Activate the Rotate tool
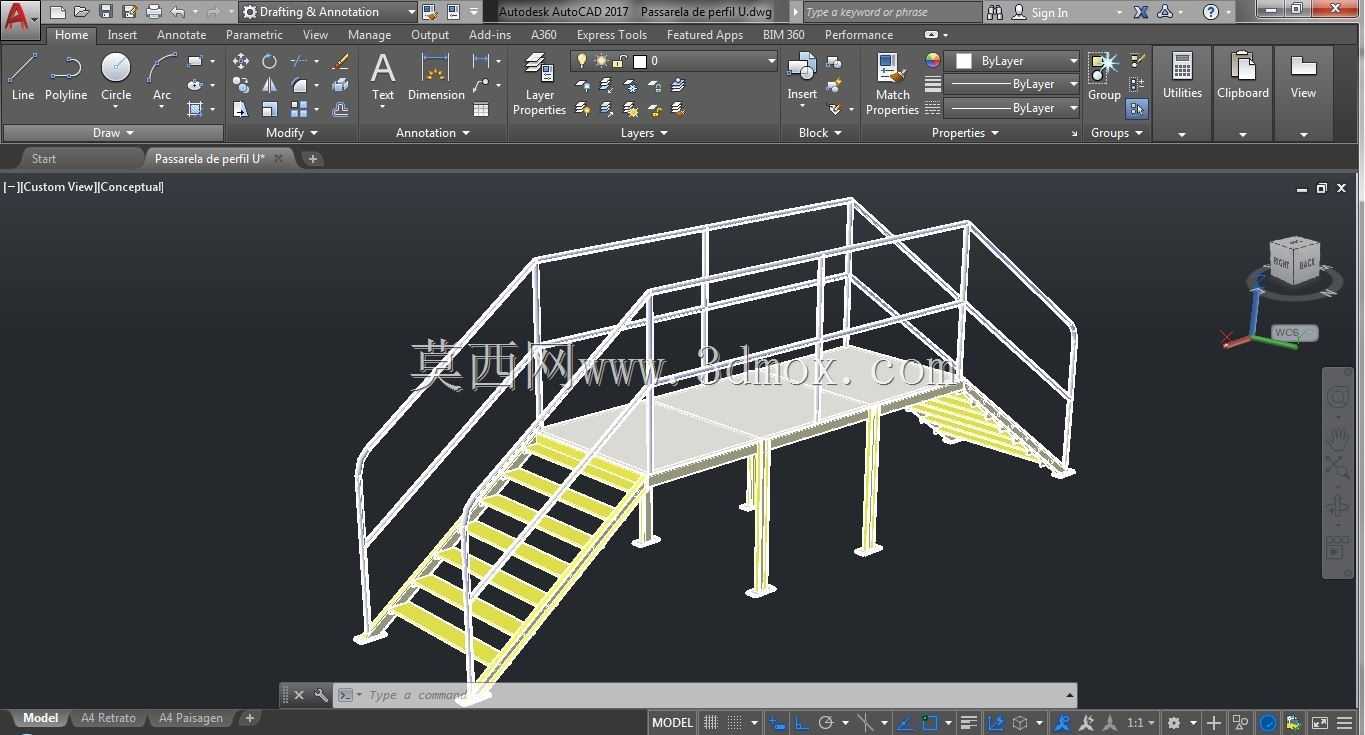Screen dimensions: 1365x735 click(269, 61)
